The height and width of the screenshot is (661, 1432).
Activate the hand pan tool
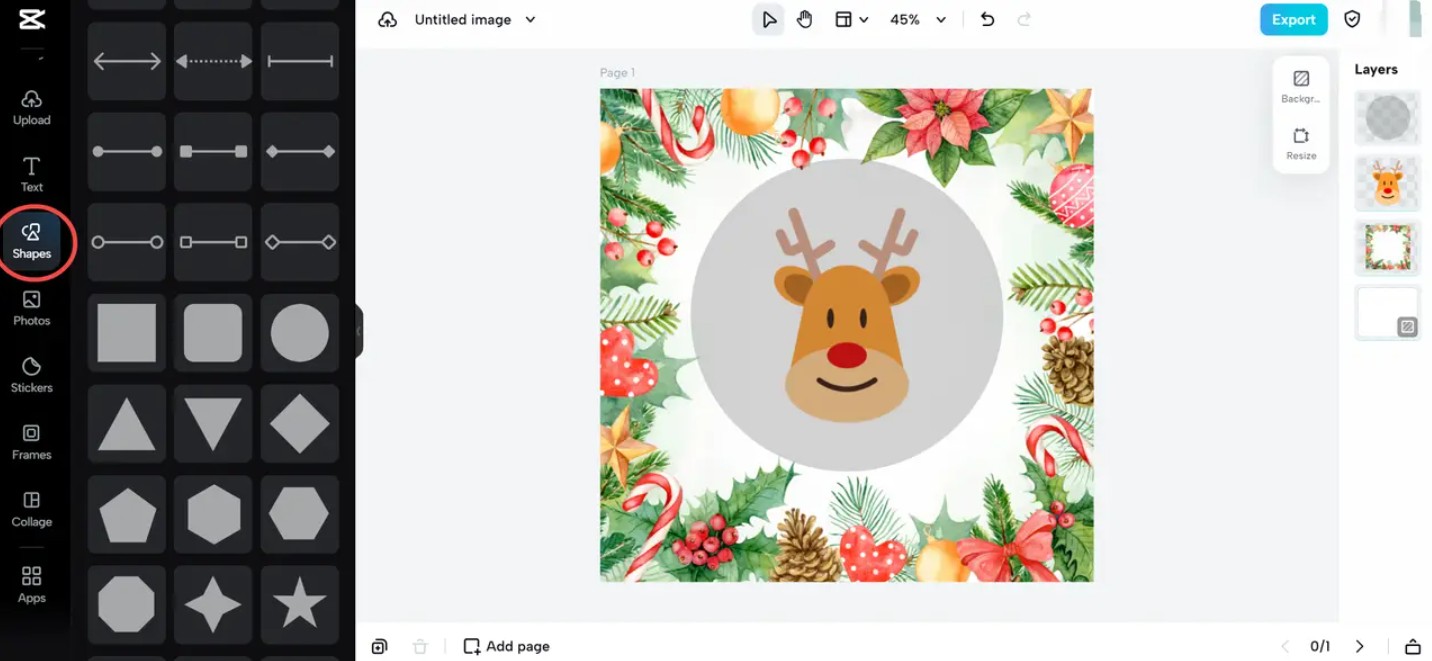(805, 20)
